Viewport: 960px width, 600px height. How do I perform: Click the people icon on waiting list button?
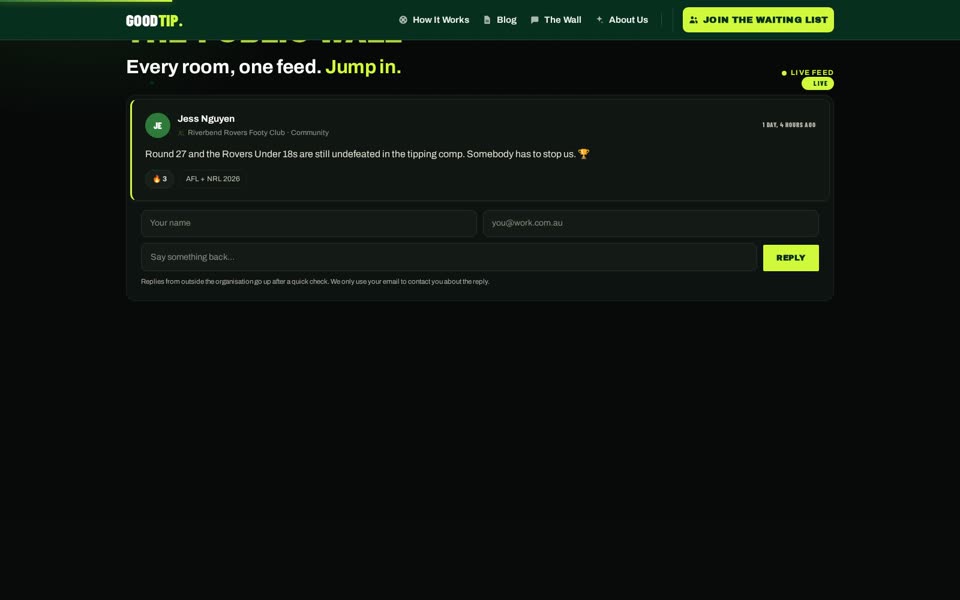click(693, 20)
